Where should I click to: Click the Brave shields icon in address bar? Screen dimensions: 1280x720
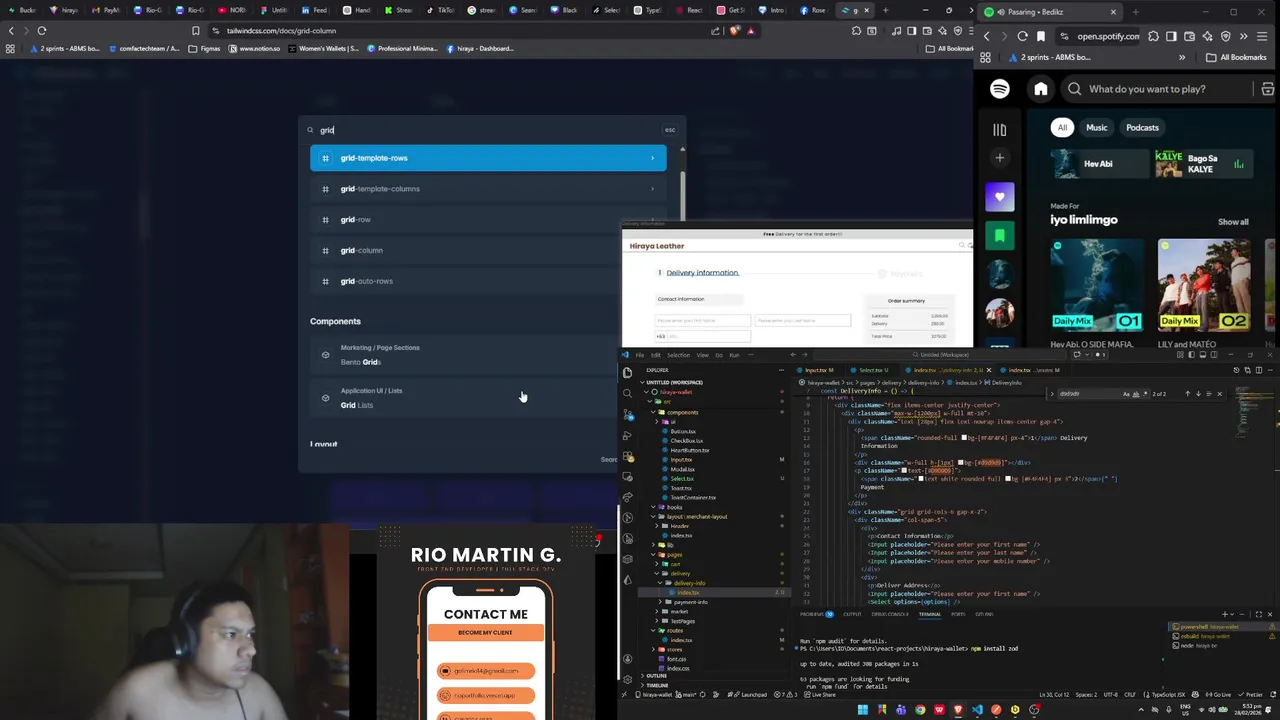click(x=735, y=31)
